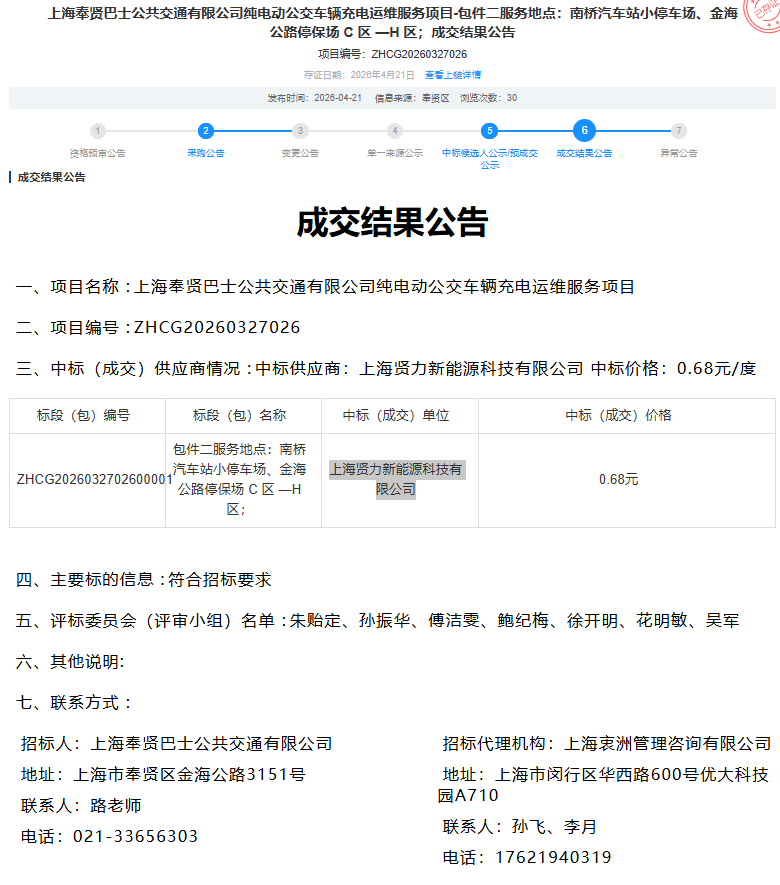The width and height of the screenshot is (780, 885).
Task: Click step 2 circle for 采购公告
Action: coord(205,131)
